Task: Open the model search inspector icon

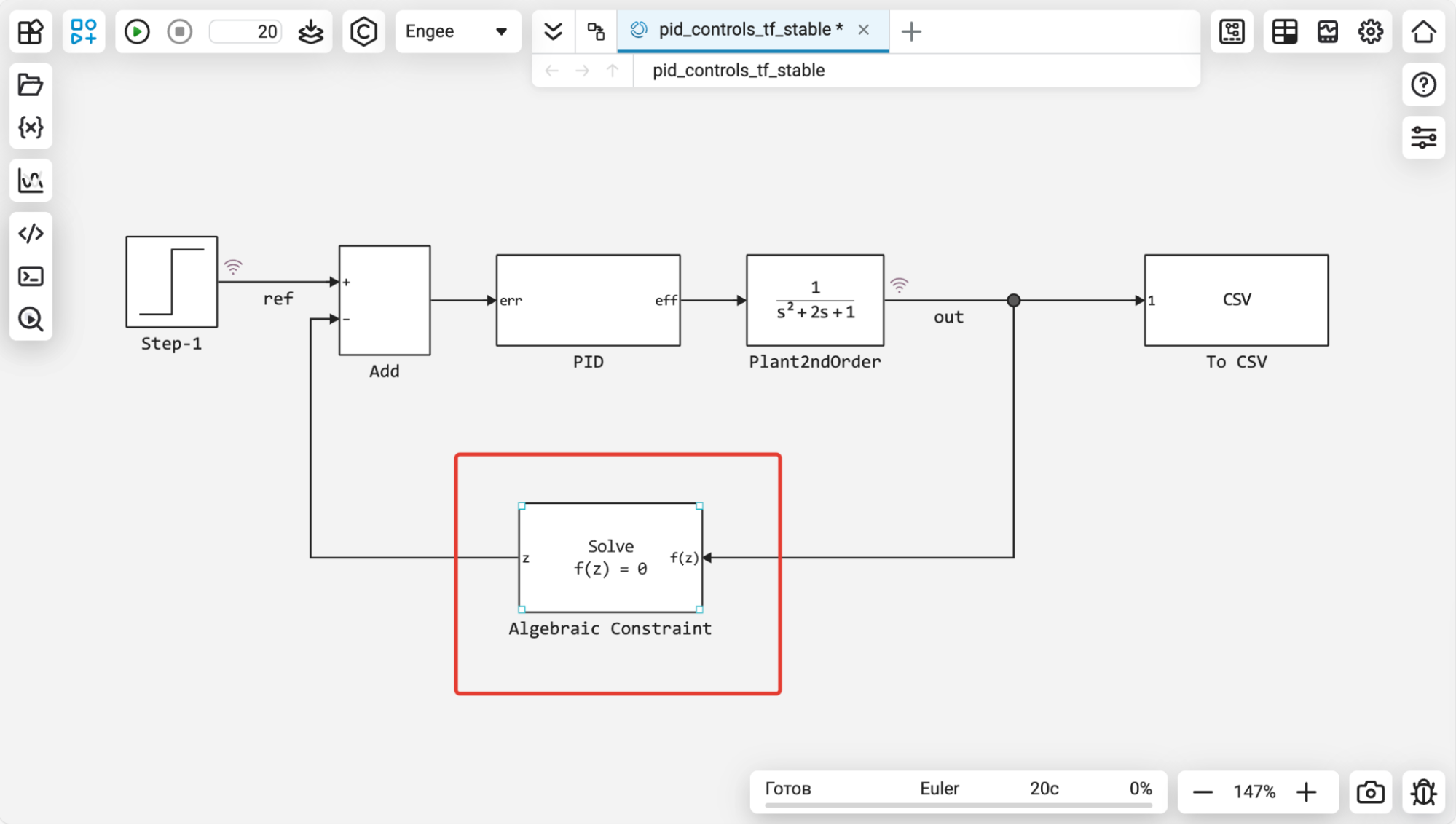Action: pyautogui.click(x=31, y=319)
